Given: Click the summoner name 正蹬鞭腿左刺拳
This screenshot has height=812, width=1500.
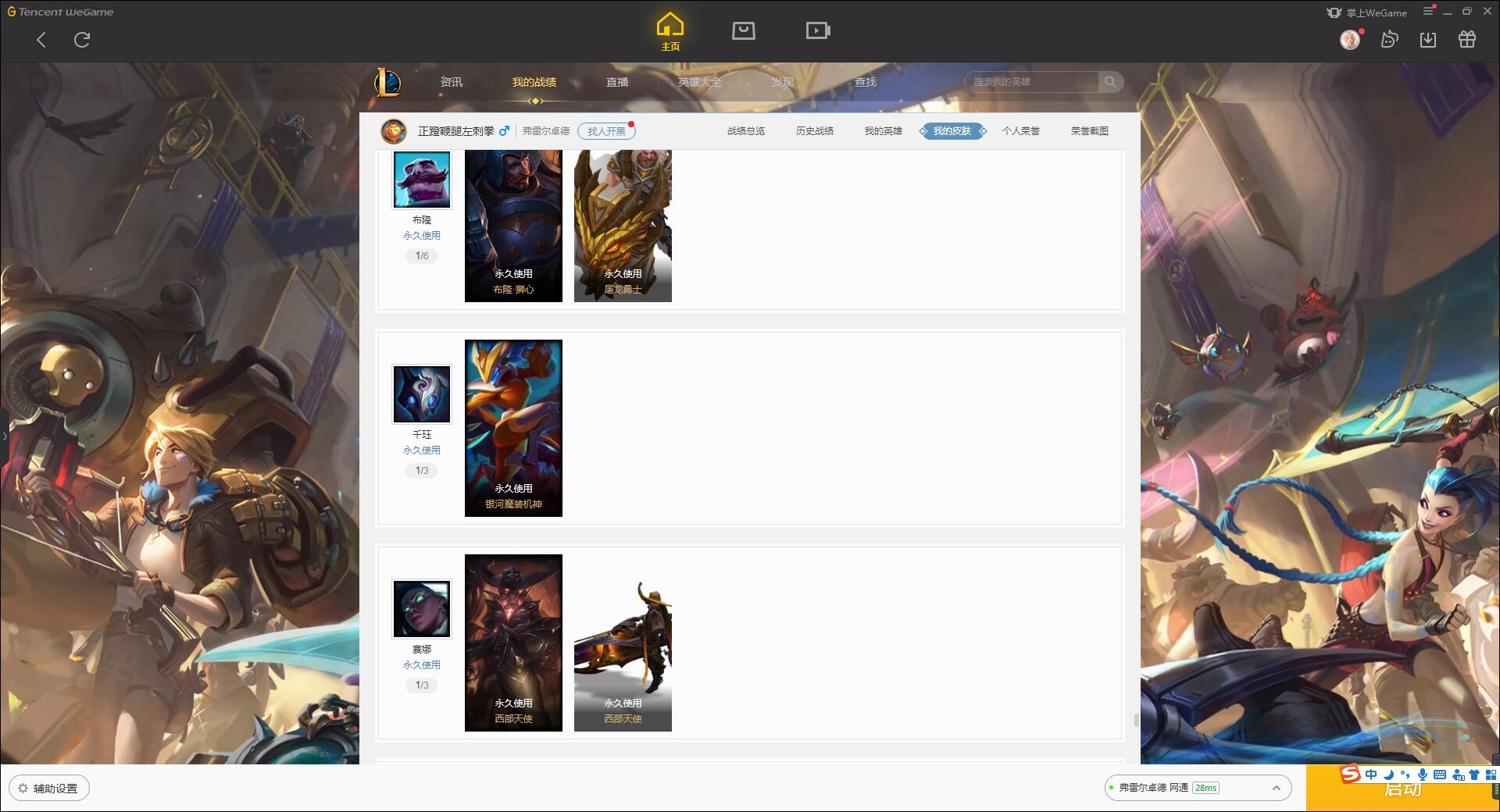Looking at the screenshot, I should pyautogui.click(x=455, y=131).
